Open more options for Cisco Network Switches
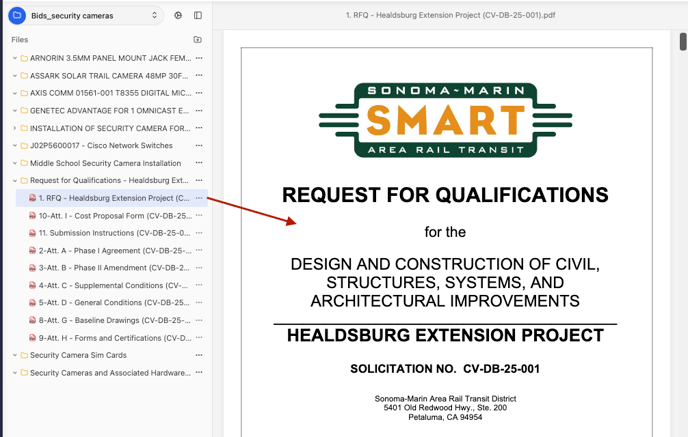This screenshot has height=437, width=688. [199, 145]
